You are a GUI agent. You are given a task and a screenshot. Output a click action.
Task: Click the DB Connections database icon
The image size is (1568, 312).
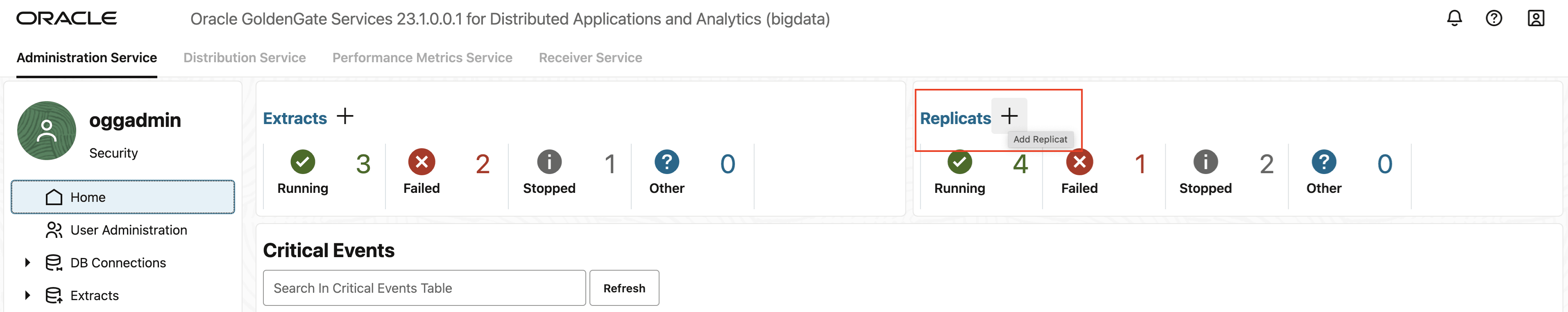tap(54, 262)
